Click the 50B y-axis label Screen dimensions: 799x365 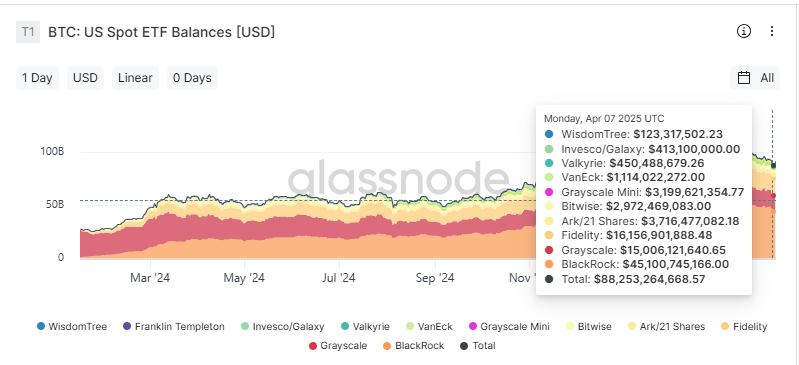coord(54,204)
